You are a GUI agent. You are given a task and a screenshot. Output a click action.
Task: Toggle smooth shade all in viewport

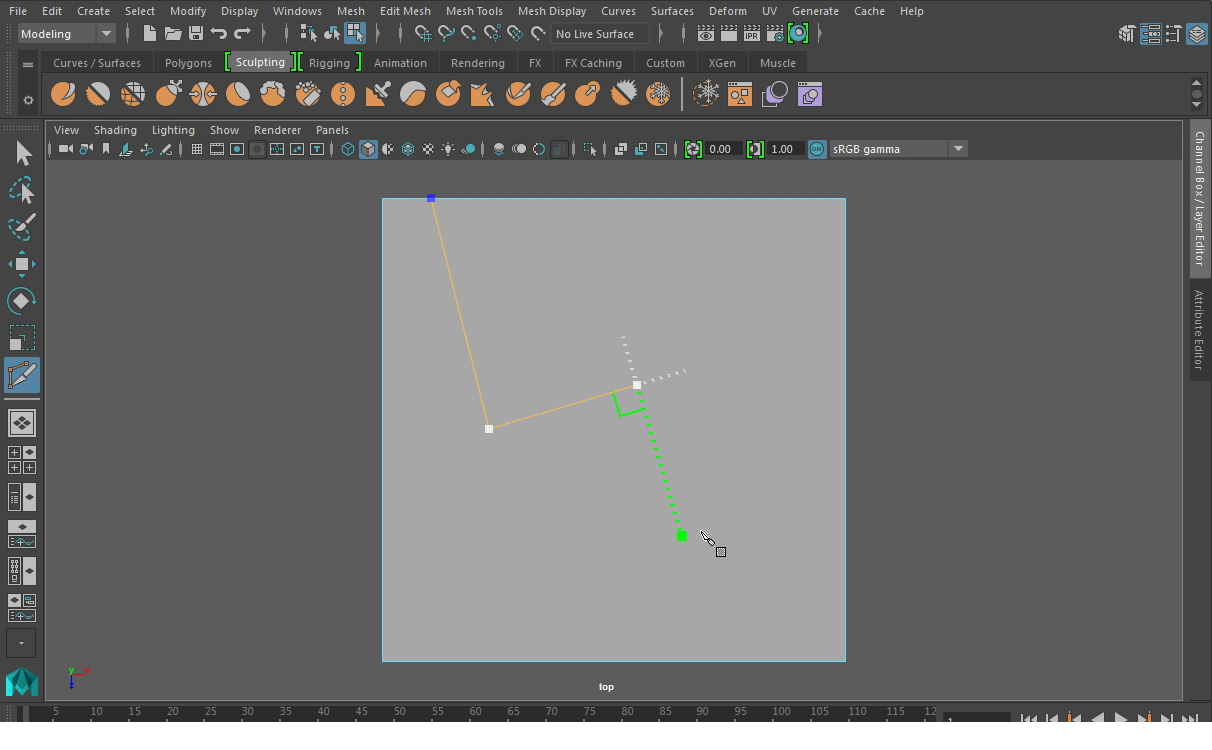[x=368, y=149]
